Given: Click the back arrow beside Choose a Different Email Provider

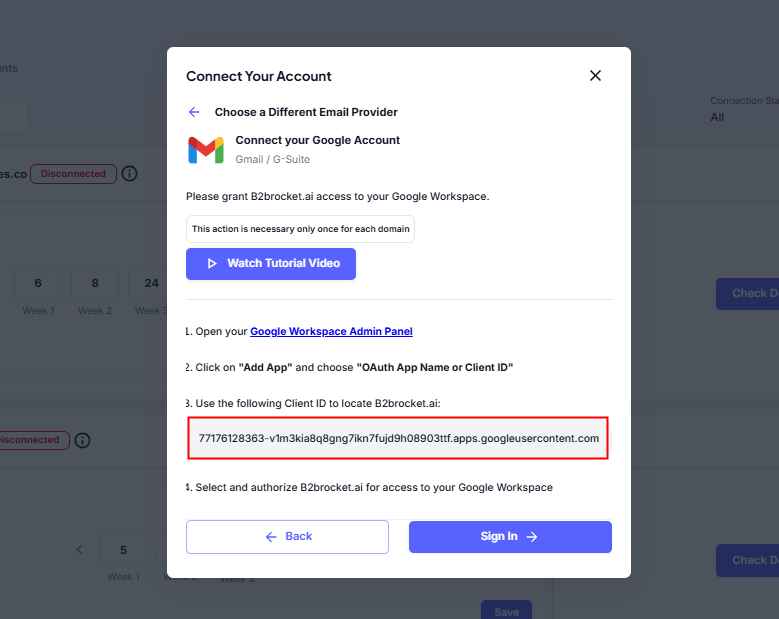Looking at the screenshot, I should 194,112.
